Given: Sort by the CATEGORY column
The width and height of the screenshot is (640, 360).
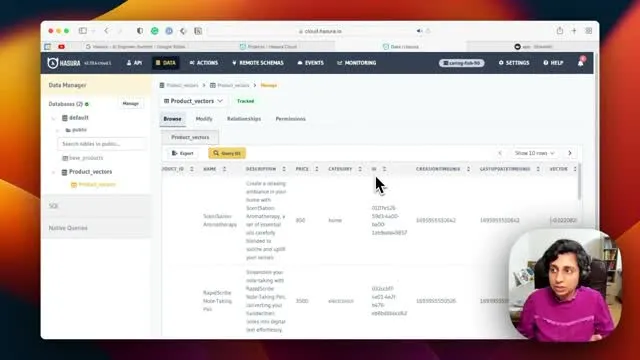Looking at the screenshot, I should (x=345, y=169).
